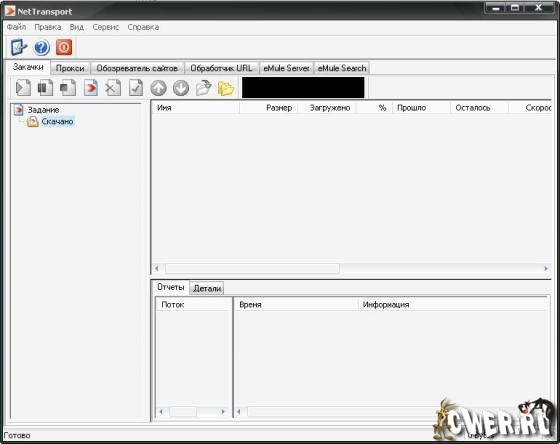Move the task down with the round arrow icon
The width and height of the screenshot is (560, 444).
[x=181, y=88]
